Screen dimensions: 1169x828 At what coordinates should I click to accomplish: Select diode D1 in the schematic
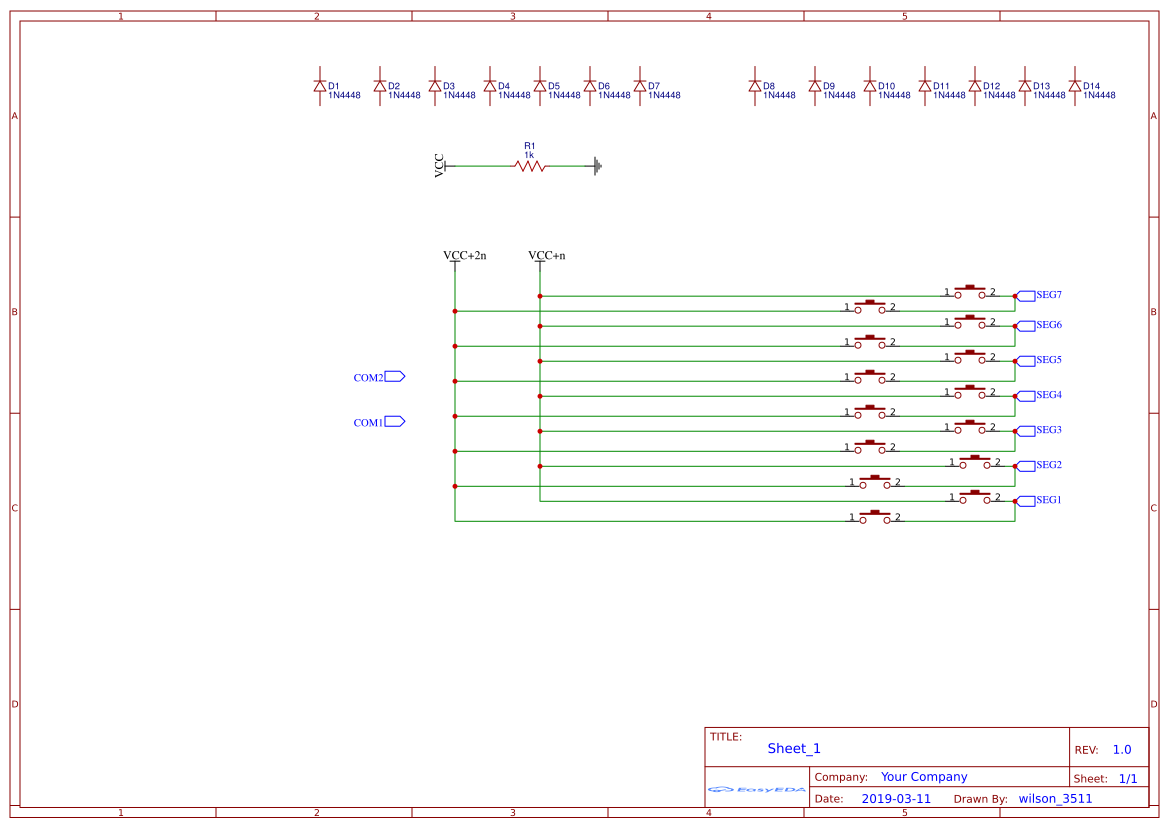click(x=319, y=87)
